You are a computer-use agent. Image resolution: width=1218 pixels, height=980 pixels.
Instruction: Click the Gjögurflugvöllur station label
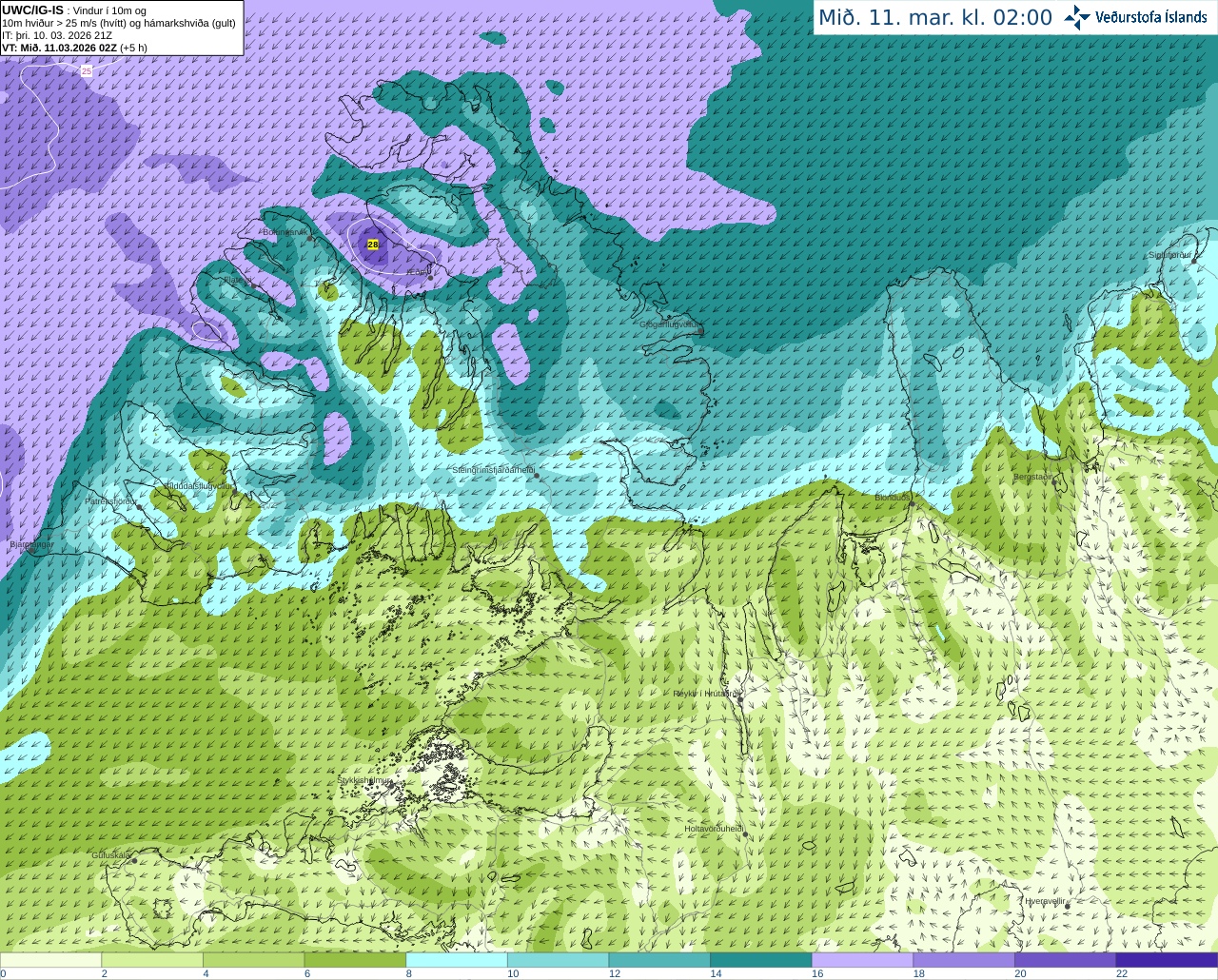(x=669, y=324)
